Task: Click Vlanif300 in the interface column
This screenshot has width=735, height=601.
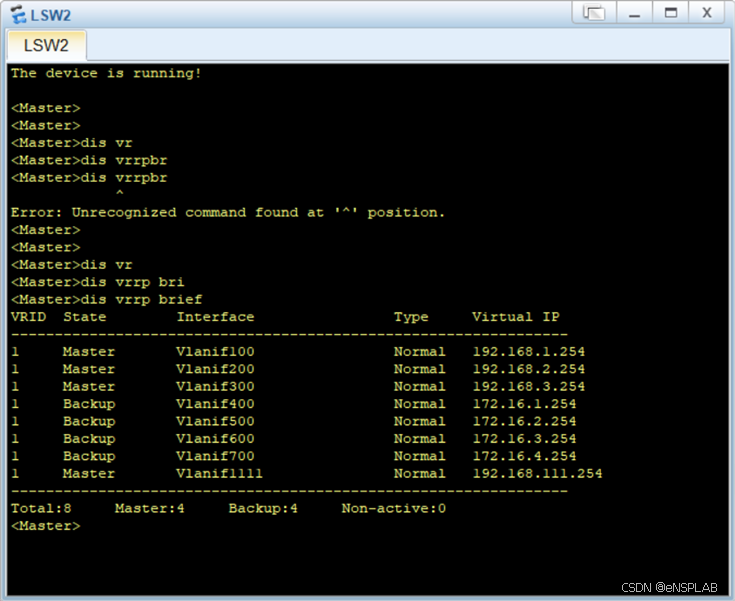Action: coord(215,386)
